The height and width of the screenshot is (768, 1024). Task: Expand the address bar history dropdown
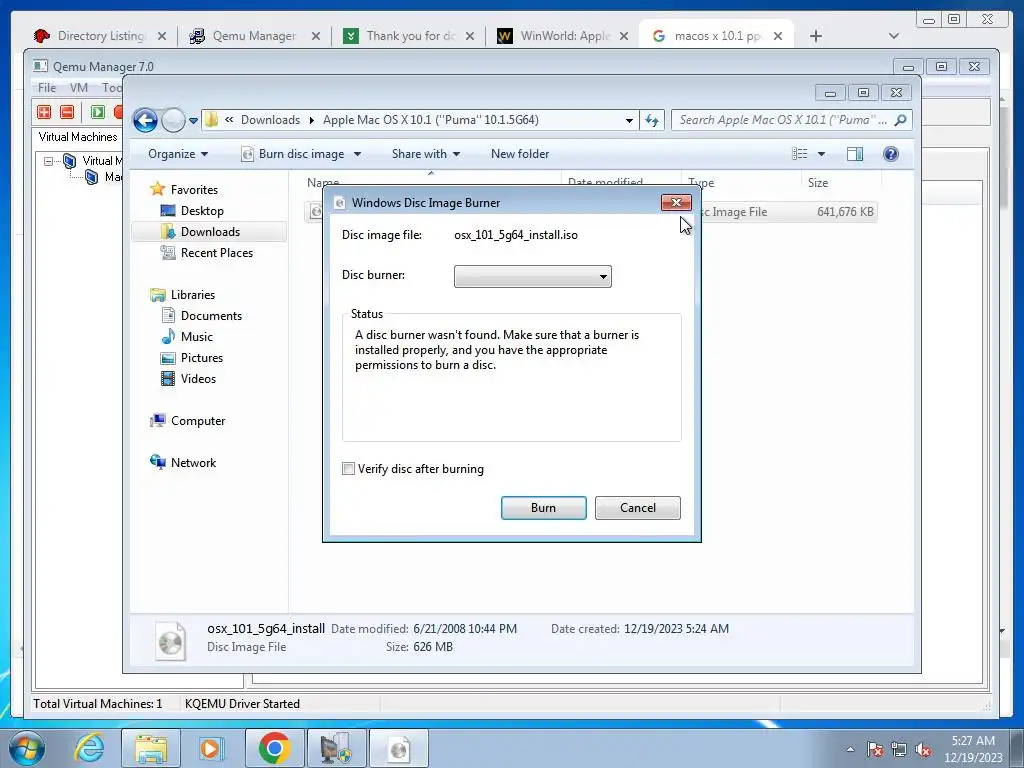(x=629, y=121)
